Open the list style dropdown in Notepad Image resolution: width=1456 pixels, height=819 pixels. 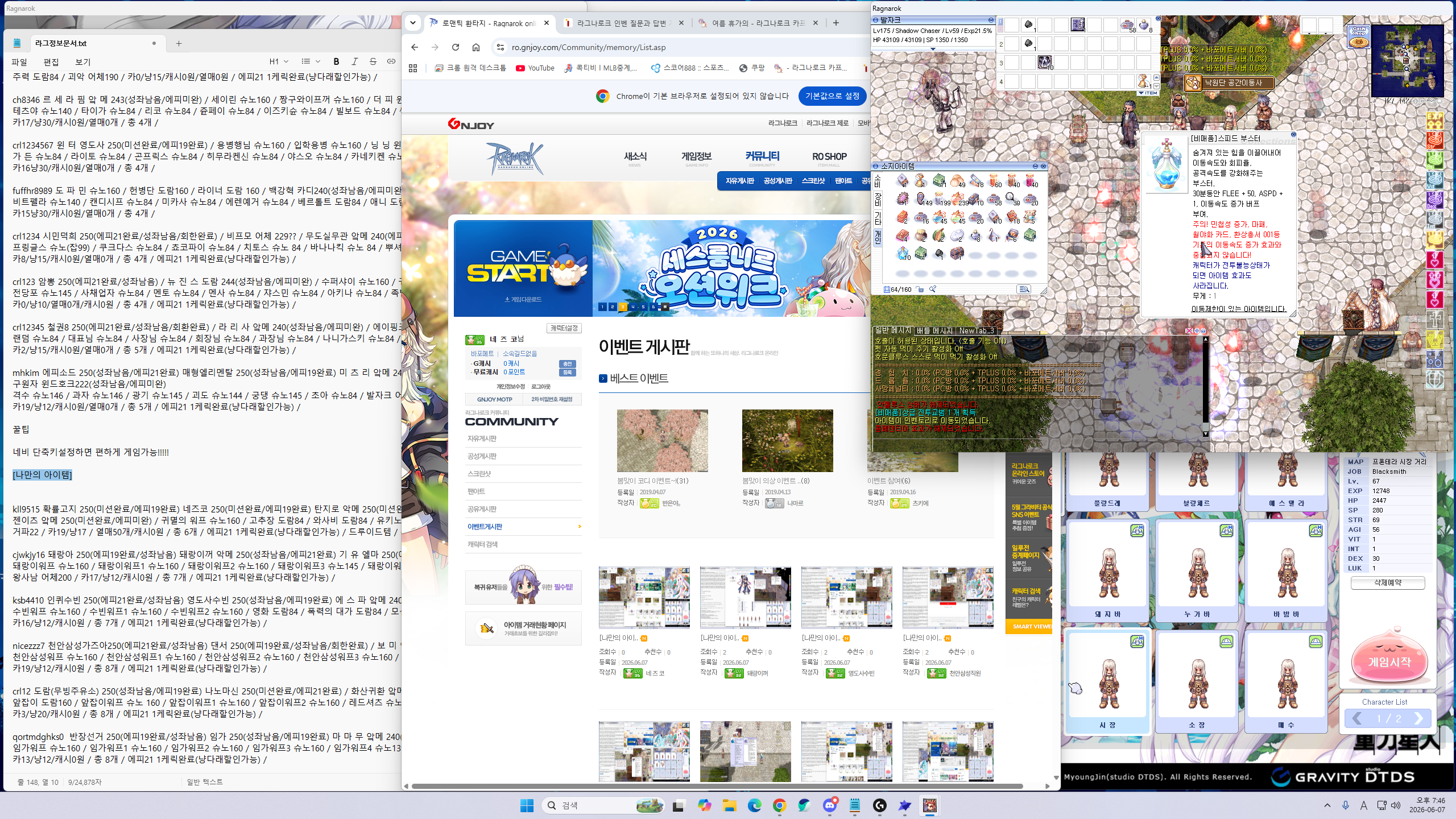coord(311,61)
